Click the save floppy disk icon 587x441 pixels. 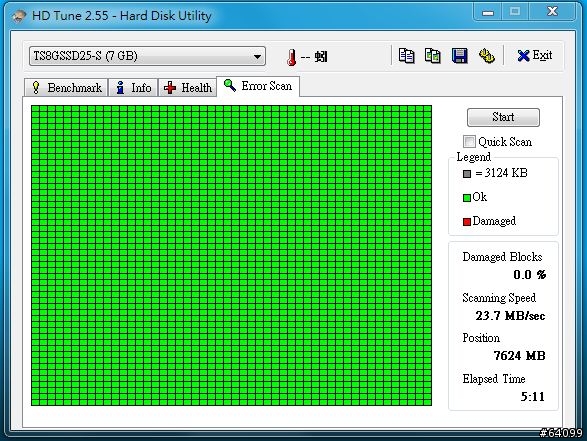point(459,56)
